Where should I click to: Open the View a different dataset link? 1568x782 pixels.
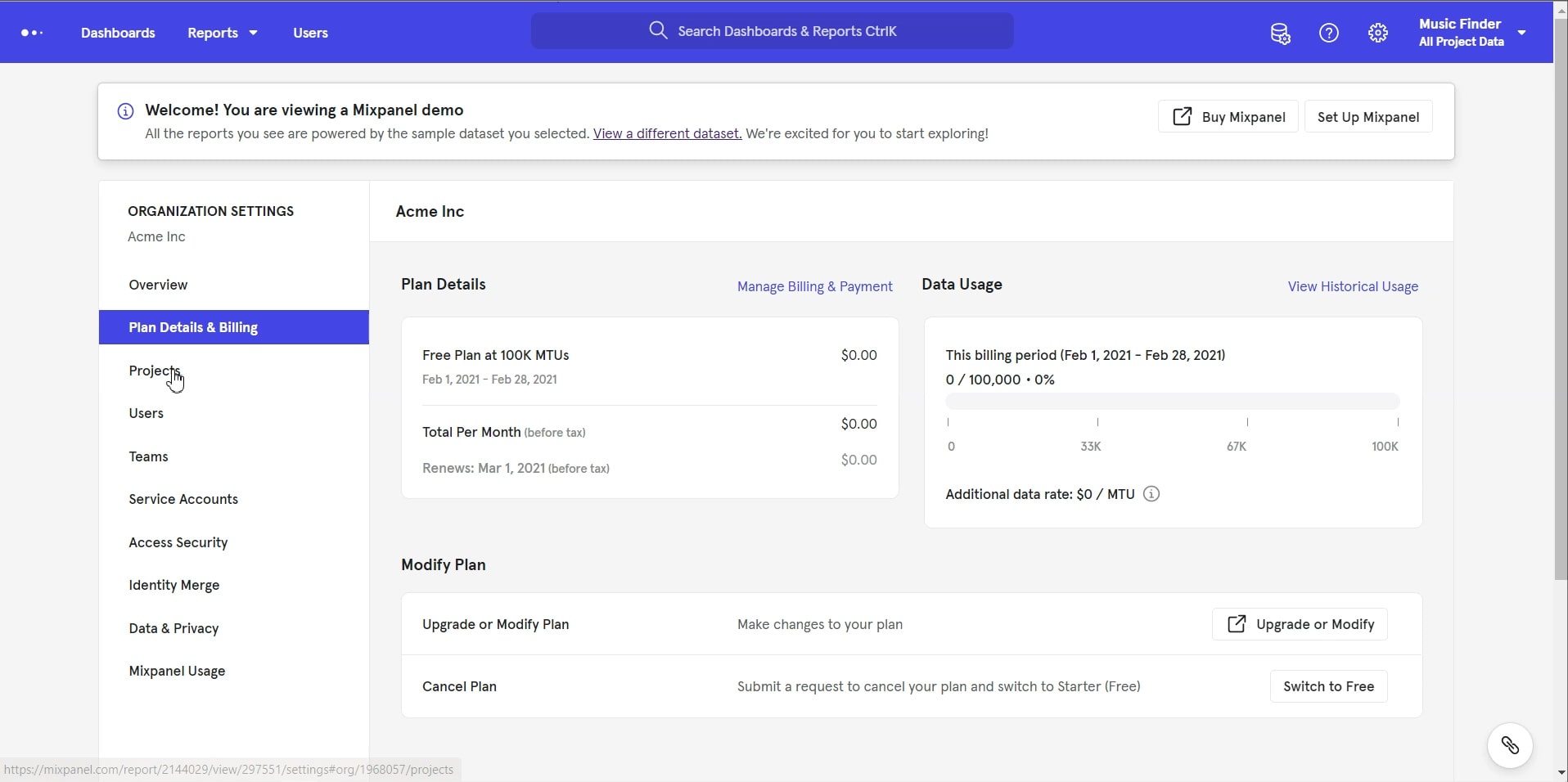pos(666,133)
